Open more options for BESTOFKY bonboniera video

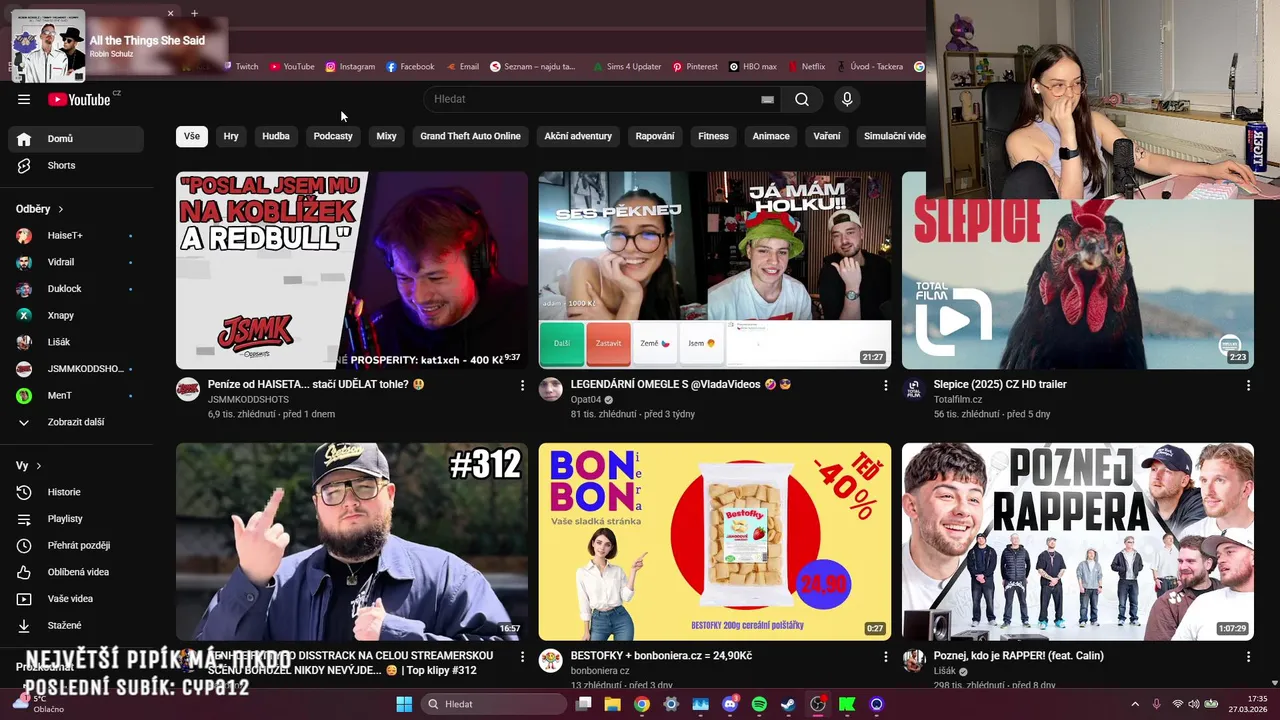tap(885, 657)
